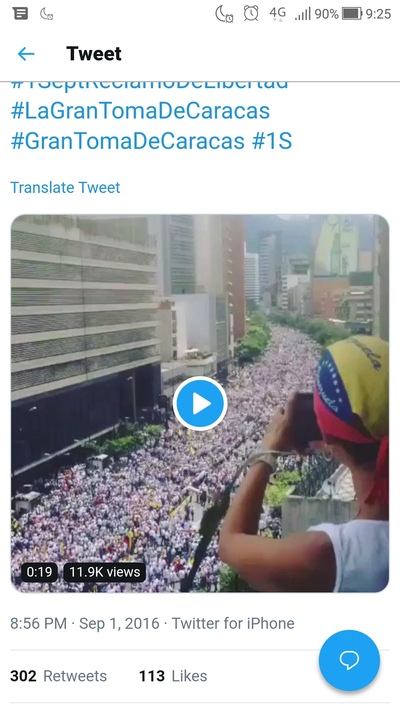Viewport: 400px width, 711px height.
Task: Tap the battery icon in status bar
Action: [x=352, y=14]
